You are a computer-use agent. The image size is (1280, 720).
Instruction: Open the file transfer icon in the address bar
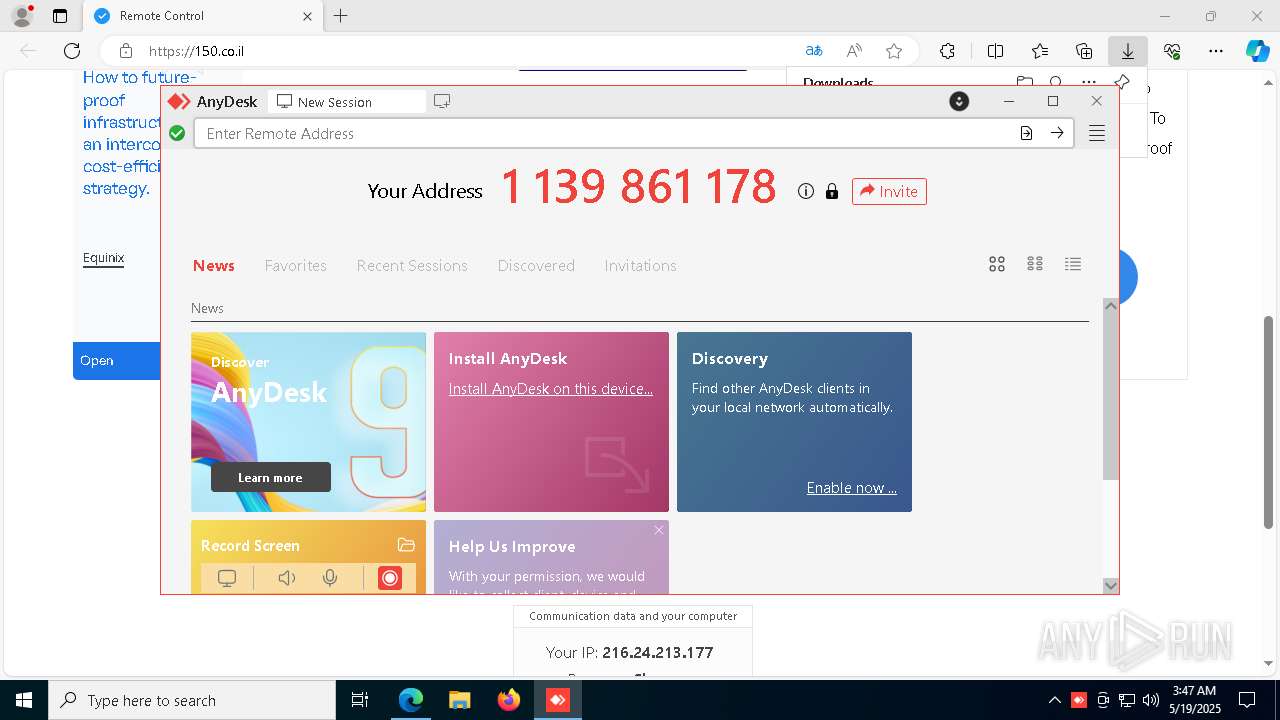pyautogui.click(x=1026, y=133)
